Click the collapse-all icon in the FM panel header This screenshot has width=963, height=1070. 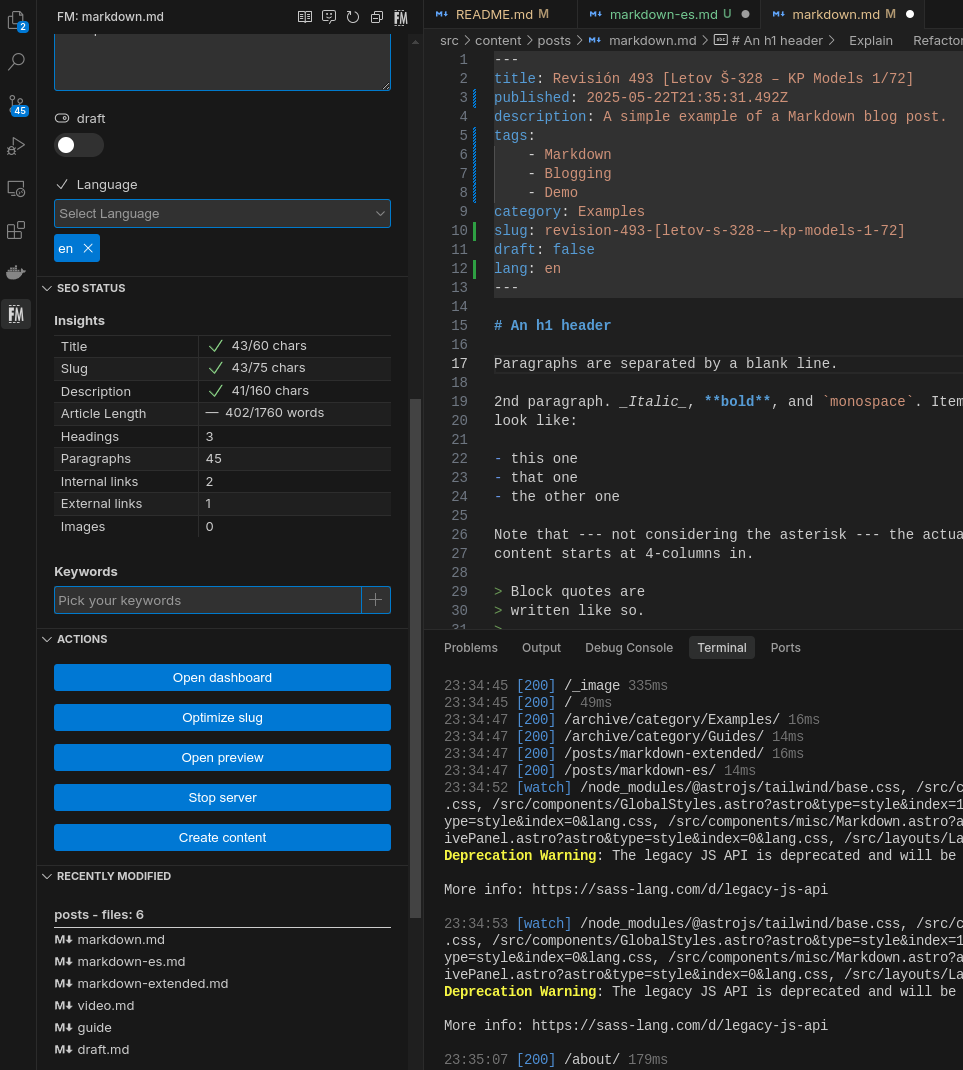point(377,17)
